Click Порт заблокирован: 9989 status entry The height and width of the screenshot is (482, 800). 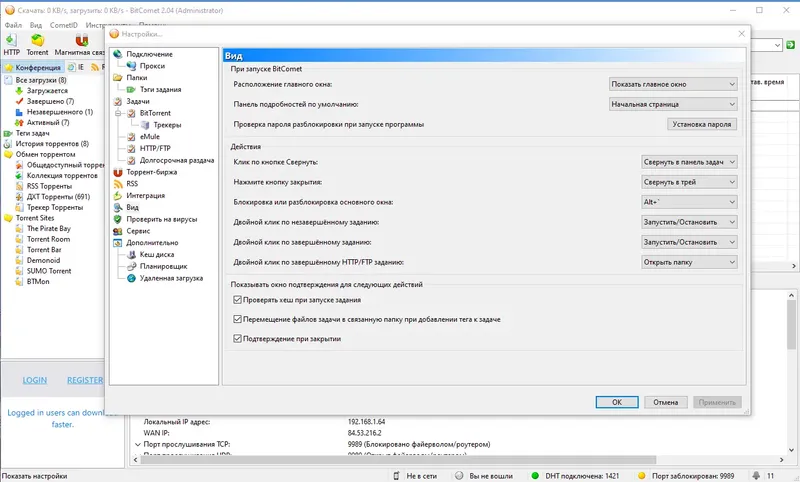point(687,476)
